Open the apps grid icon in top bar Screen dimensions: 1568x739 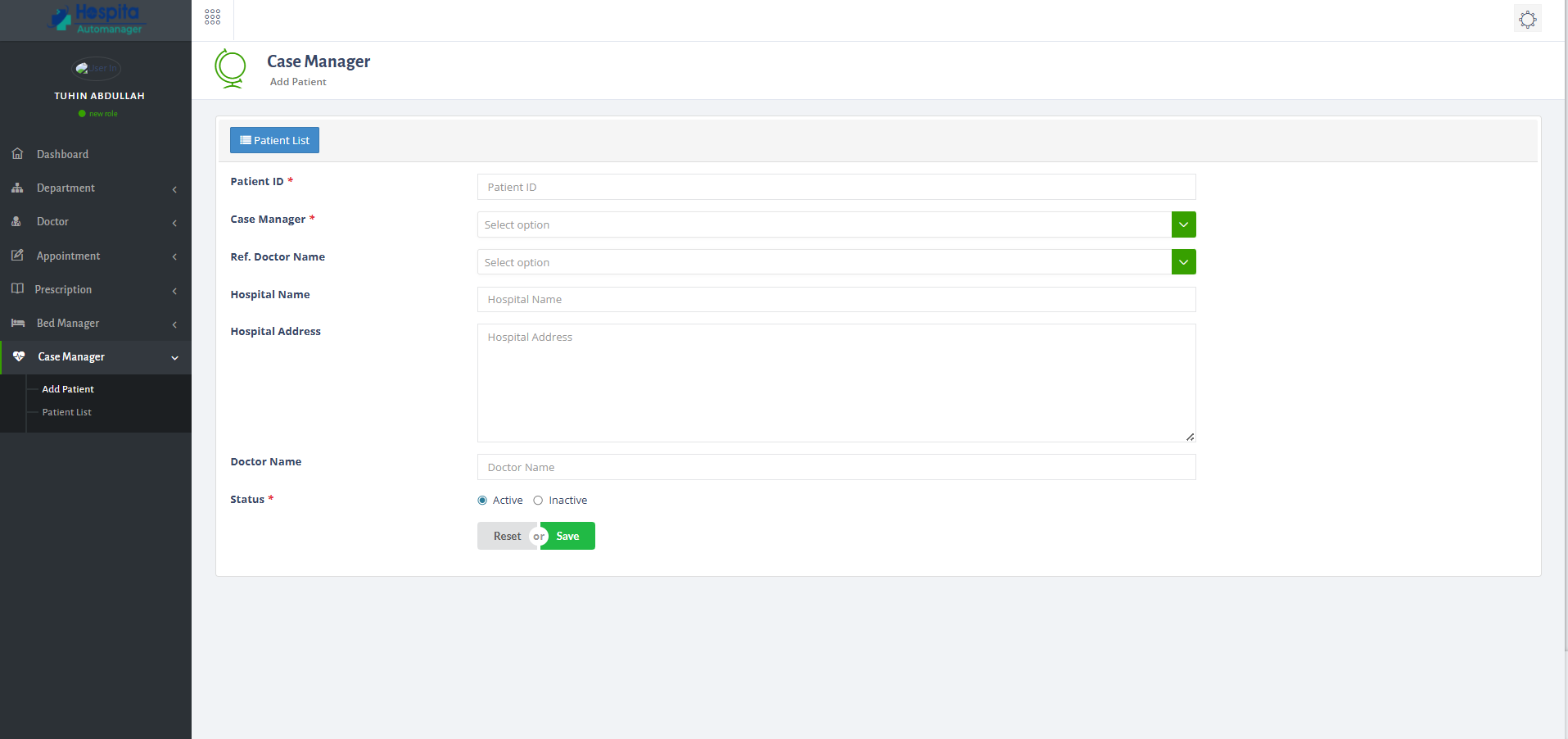pyautogui.click(x=211, y=16)
